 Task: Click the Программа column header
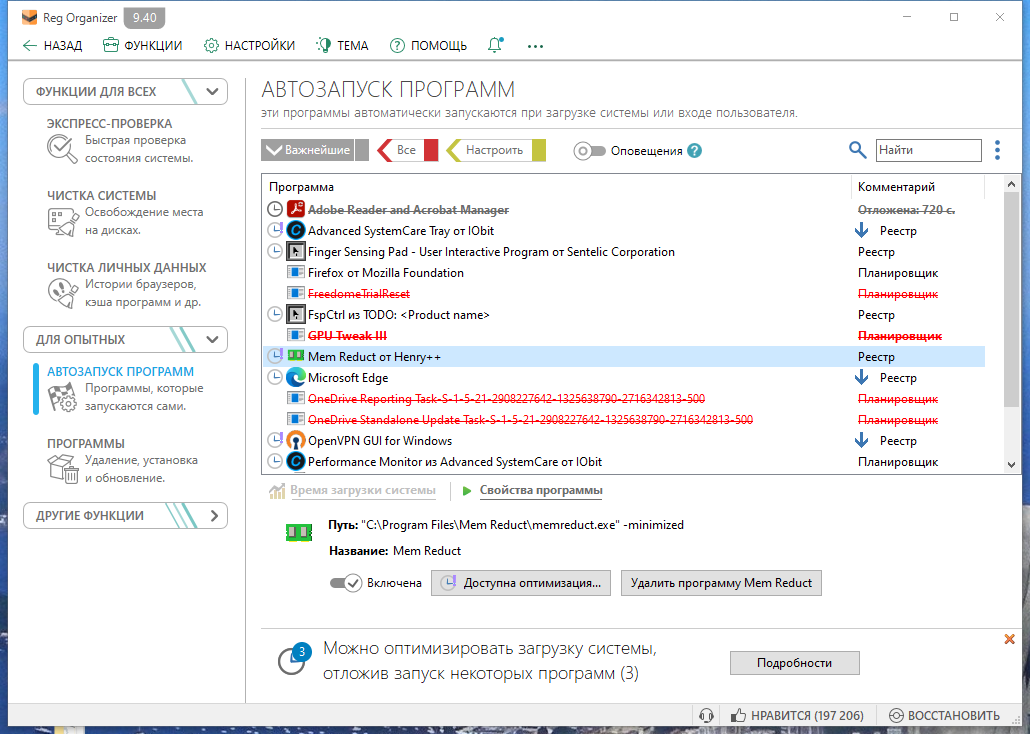tap(556, 187)
